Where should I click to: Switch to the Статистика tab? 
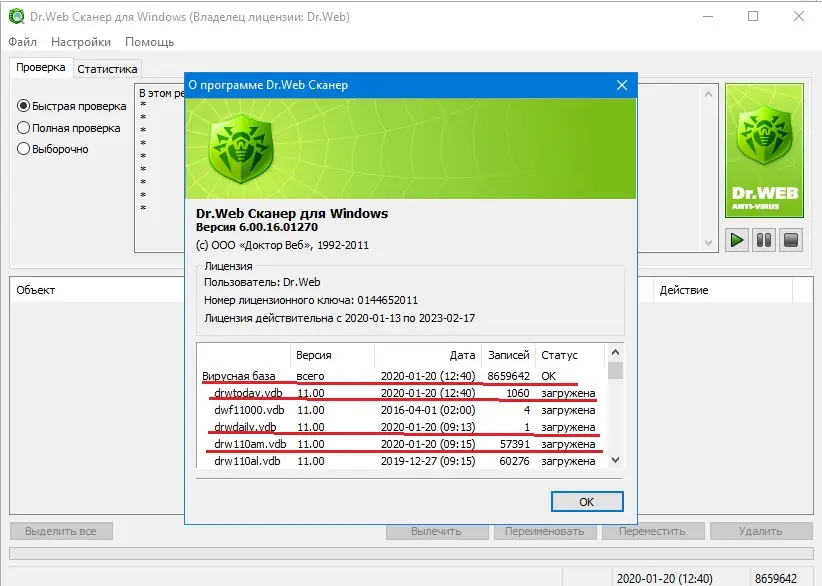107,69
